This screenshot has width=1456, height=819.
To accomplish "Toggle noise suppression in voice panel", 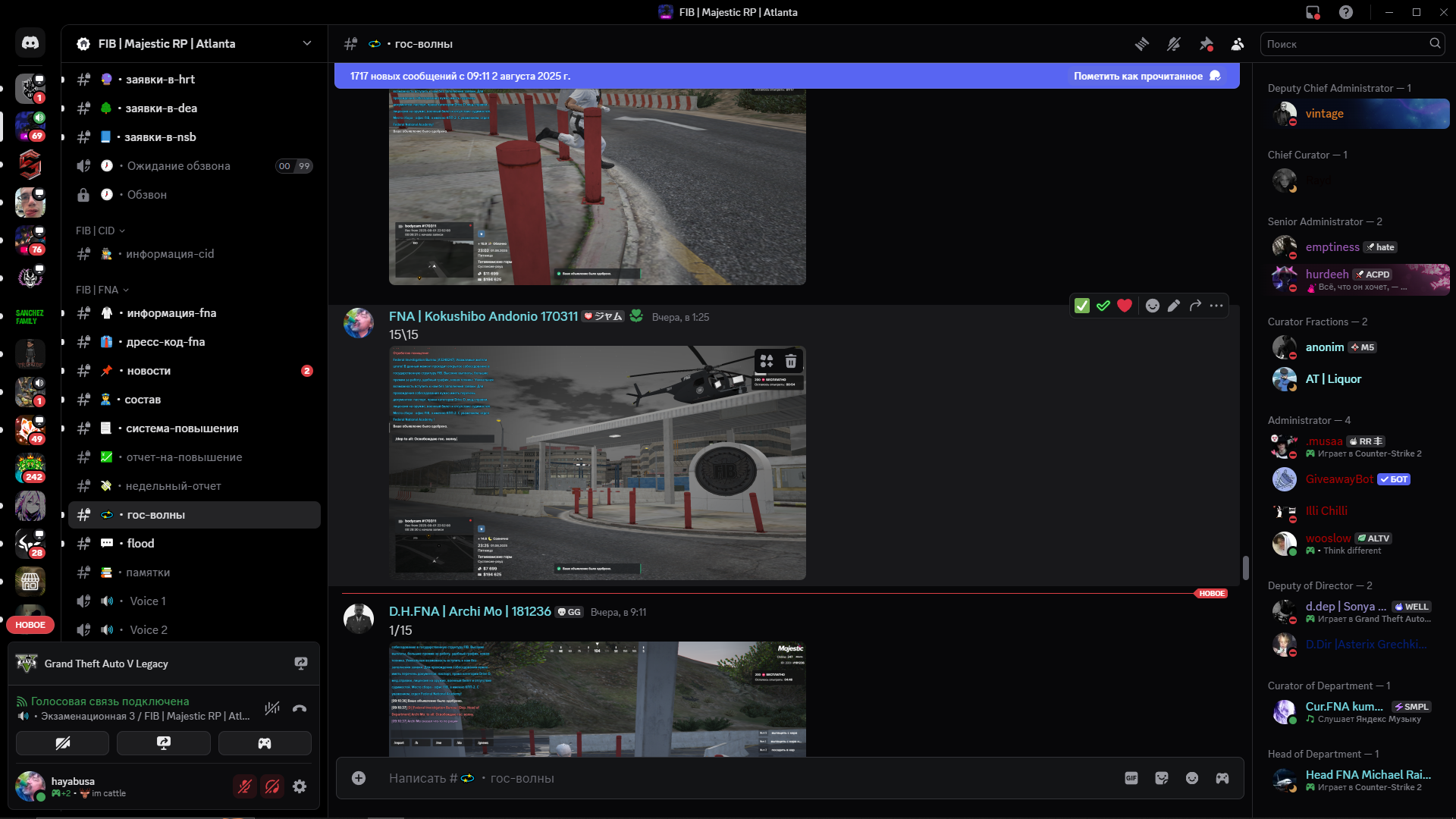I will tap(272, 708).
